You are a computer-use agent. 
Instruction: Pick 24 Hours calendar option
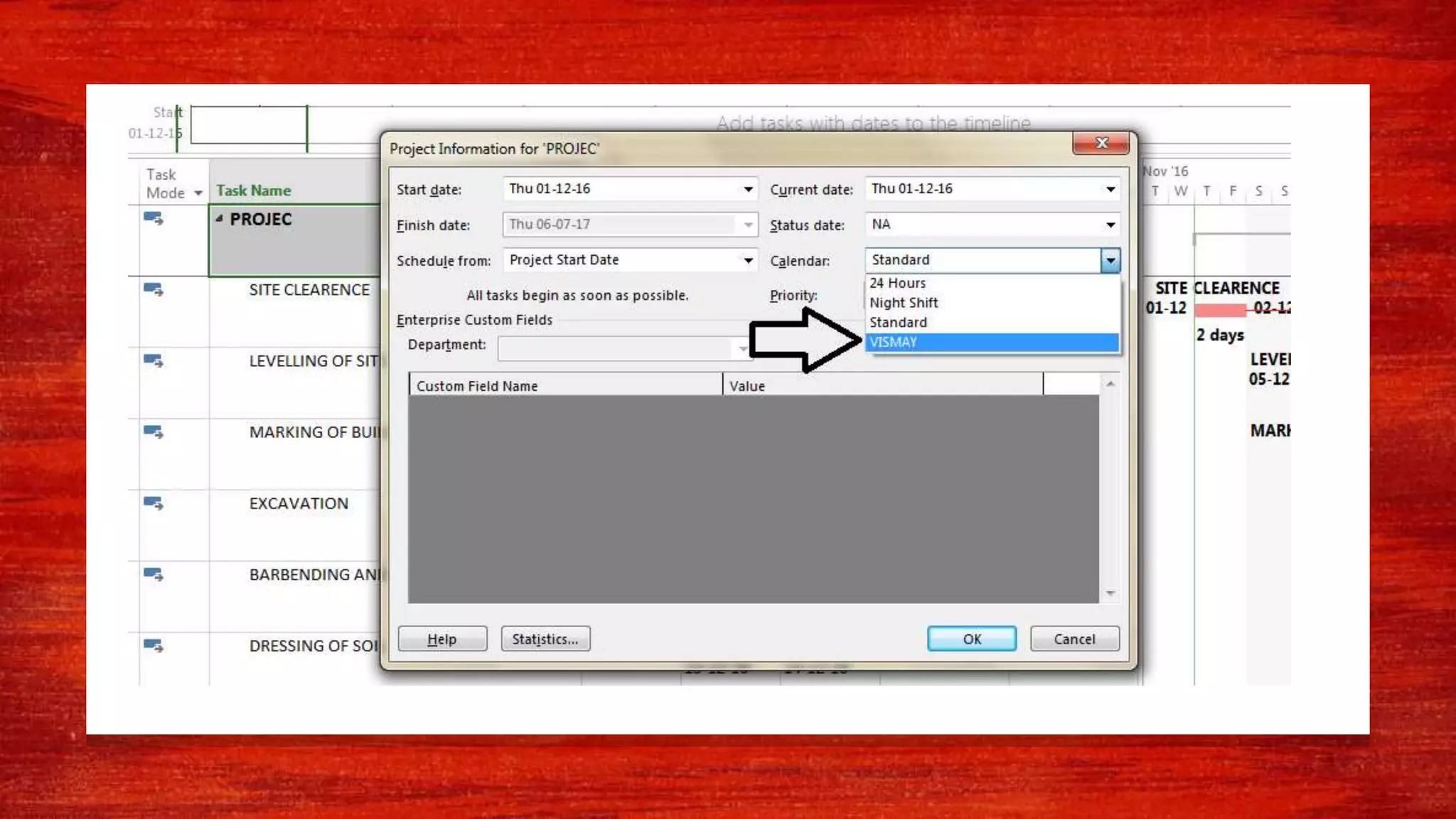tap(897, 283)
